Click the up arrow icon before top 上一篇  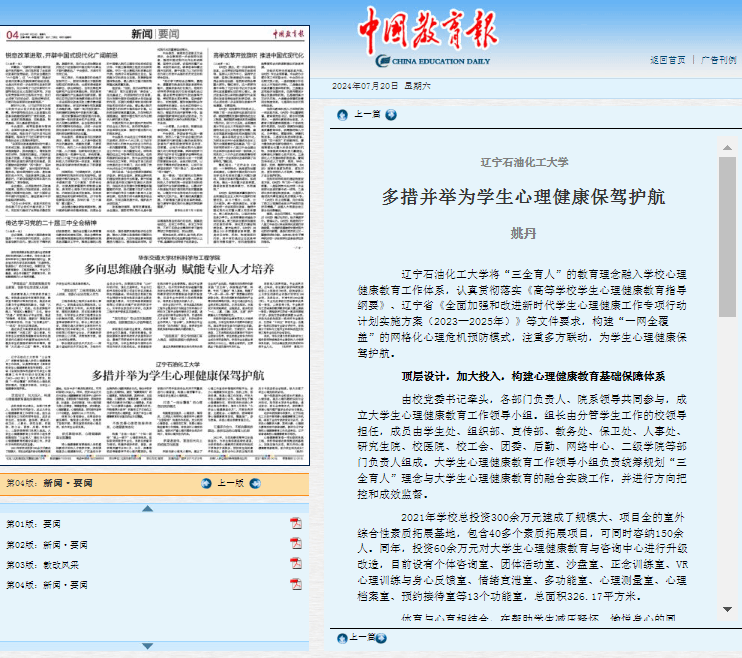343,114
